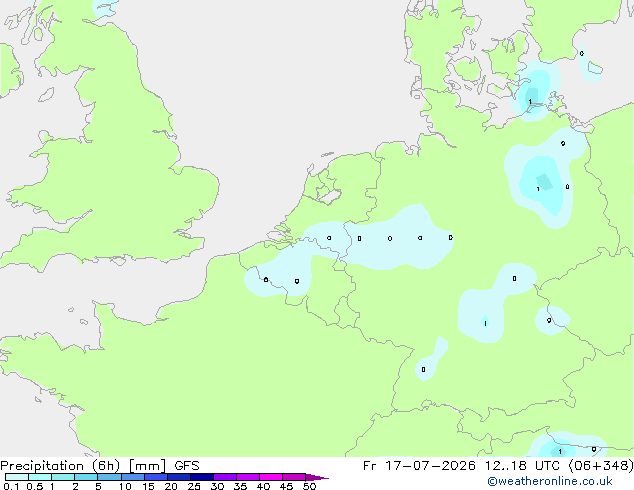634x490 pixels.
Task: Click the '50' legend scale label
Action: click(x=309, y=486)
